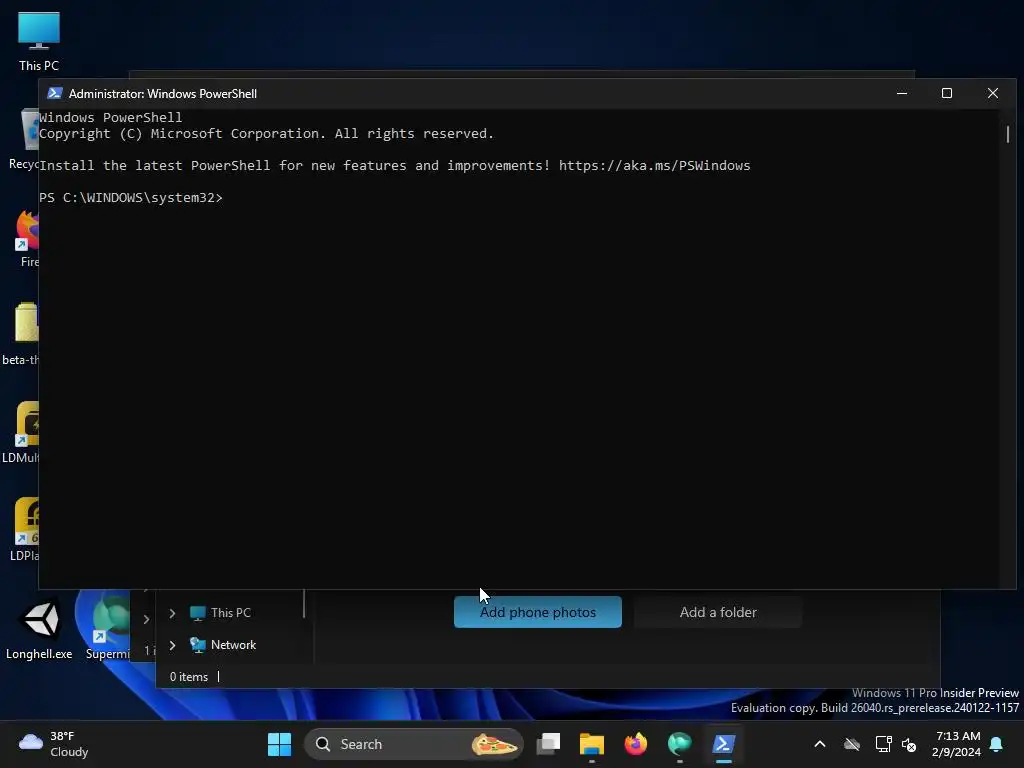The height and width of the screenshot is (768, 1024).
Task: Select Network tree item in Explorer
Action: tap(223, 645)
